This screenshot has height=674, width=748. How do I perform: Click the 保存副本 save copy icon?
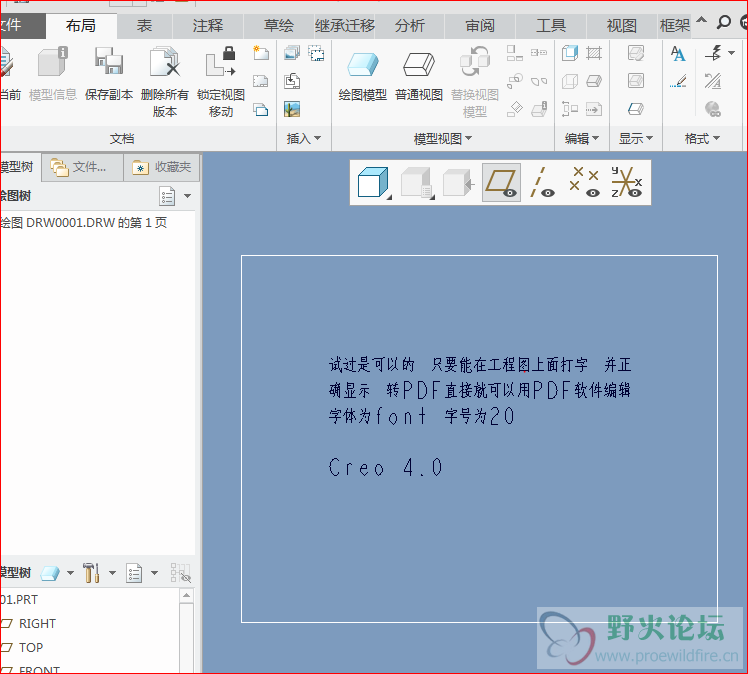[x=109, y=61]
